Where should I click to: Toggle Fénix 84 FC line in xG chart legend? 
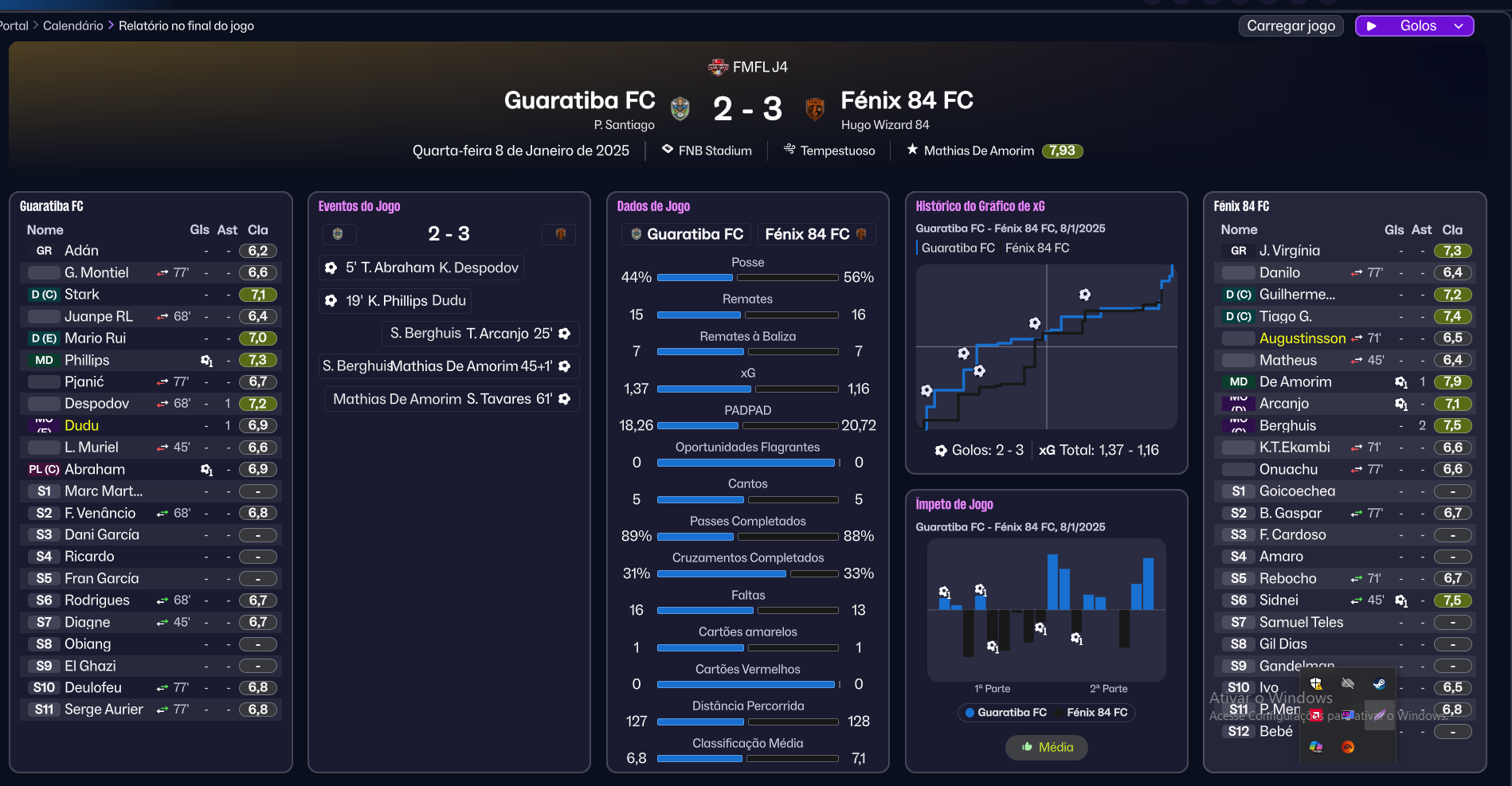[x=1036, y=248]
